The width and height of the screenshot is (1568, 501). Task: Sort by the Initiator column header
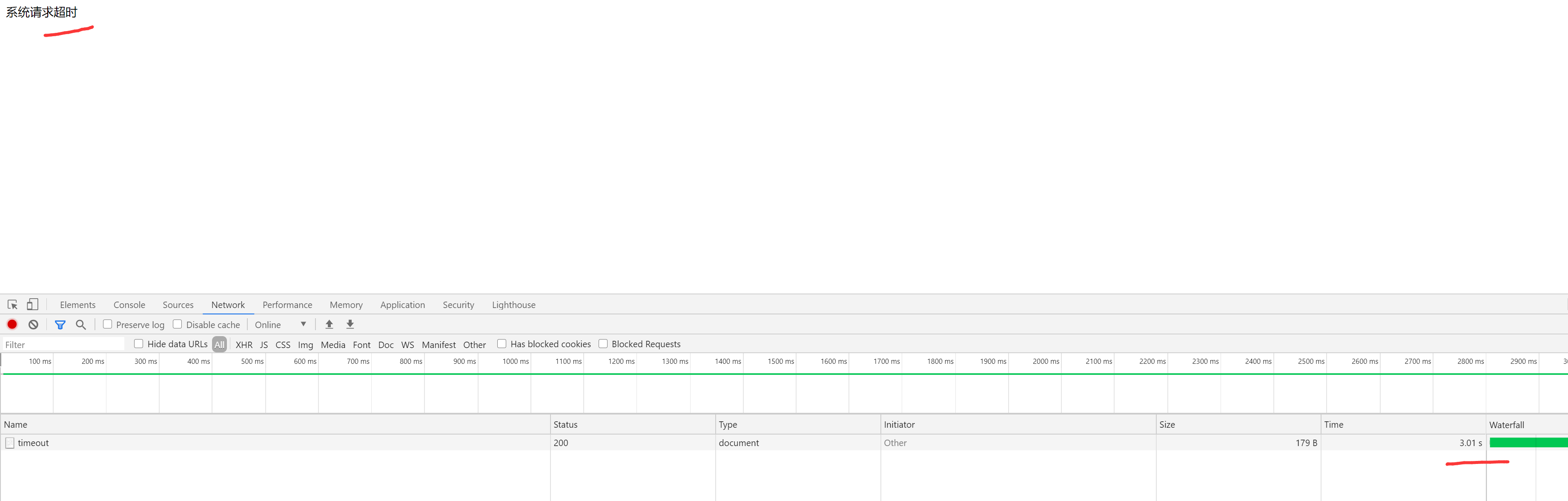pos(1018,425)
